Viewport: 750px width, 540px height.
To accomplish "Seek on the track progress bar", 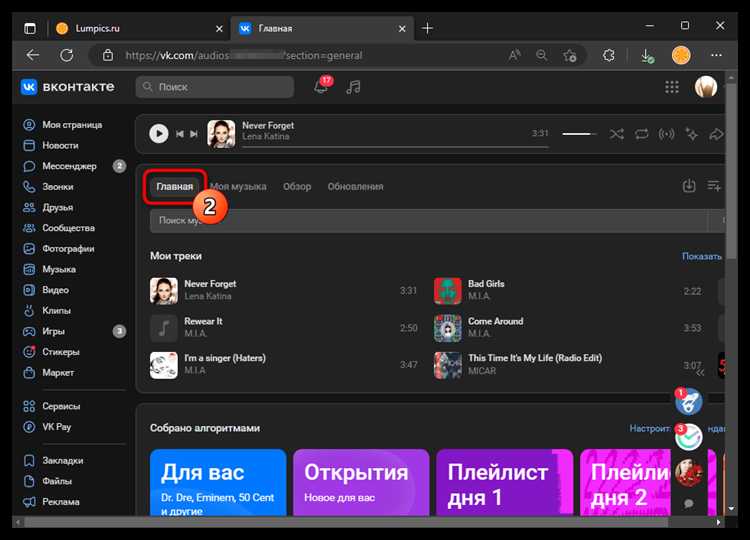I will pyautogui.click(x=395, y=147).
